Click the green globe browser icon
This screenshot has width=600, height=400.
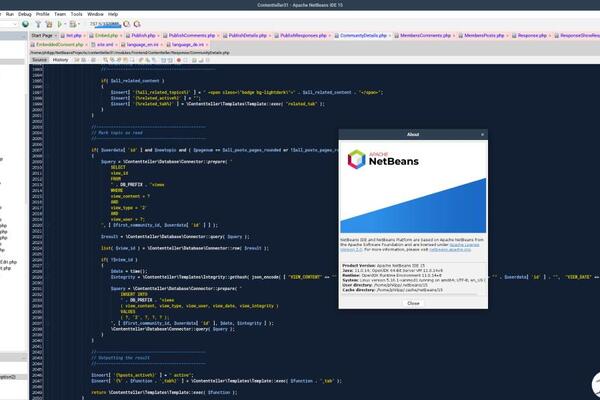[25, 24]
